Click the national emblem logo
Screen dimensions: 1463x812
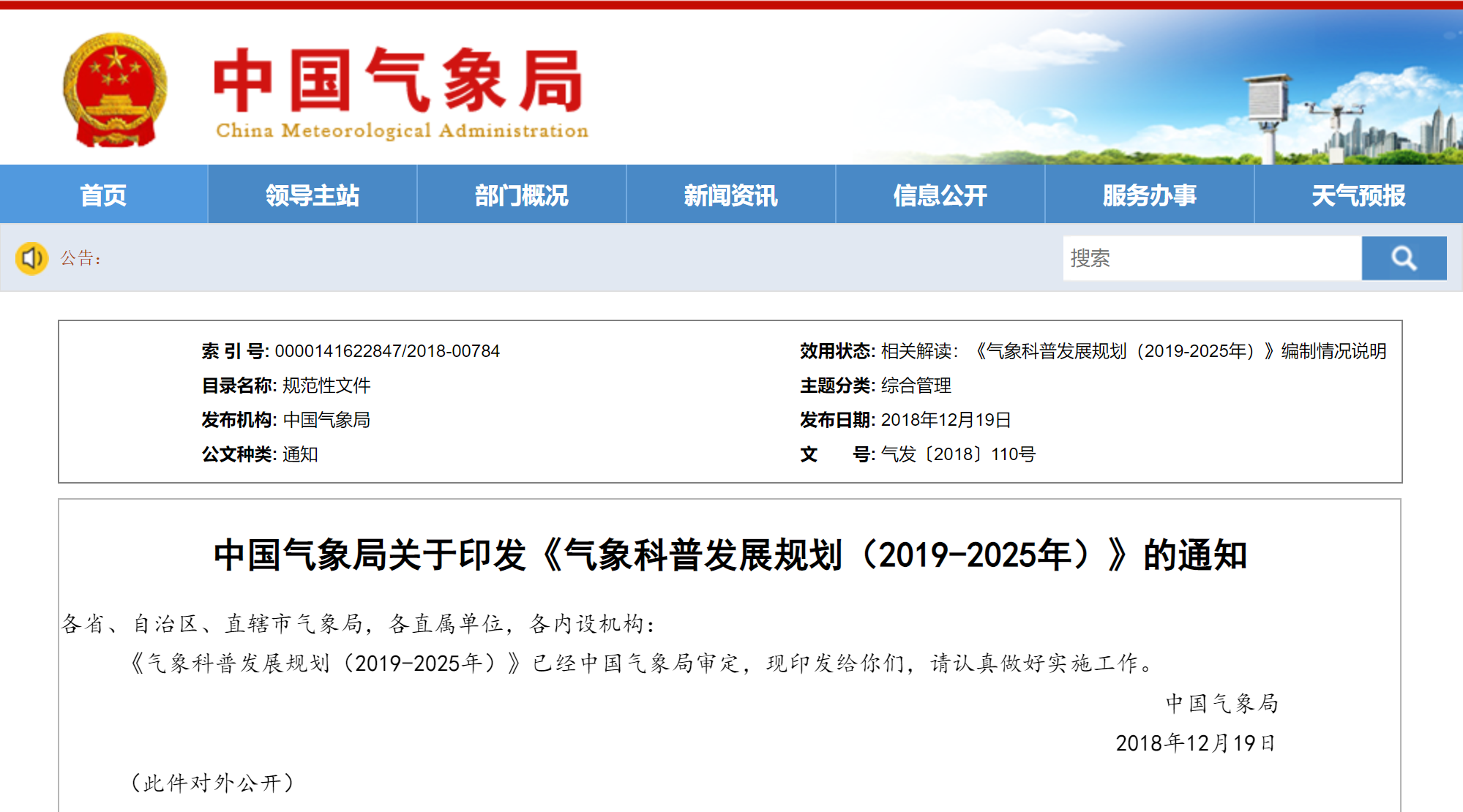coord(115,89)
